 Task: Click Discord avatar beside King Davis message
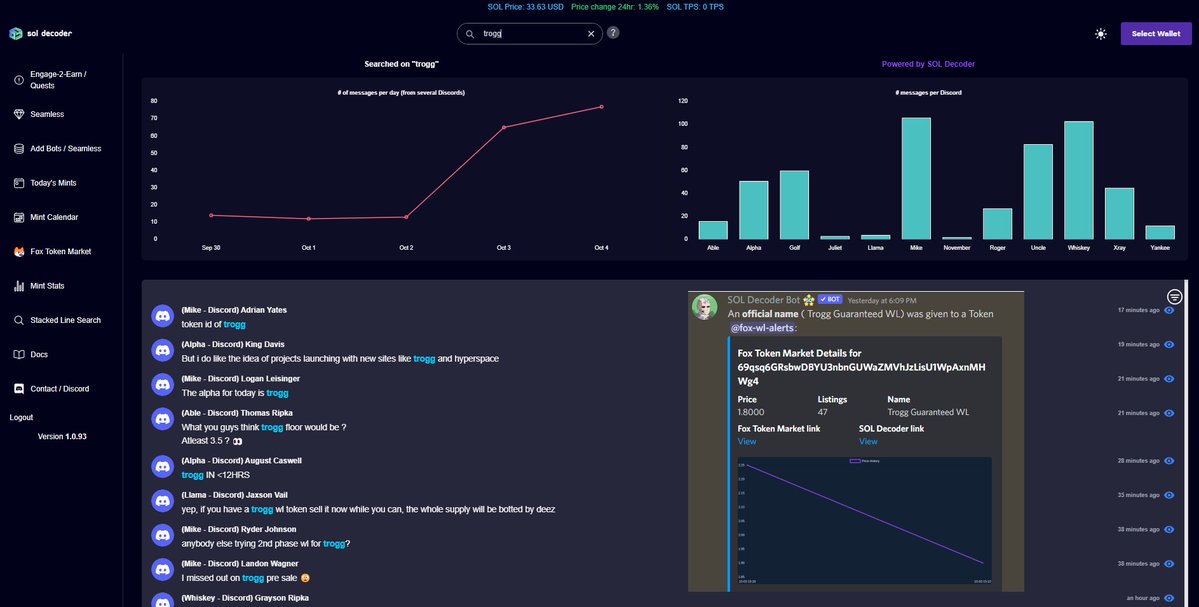[x=162, y=350]
